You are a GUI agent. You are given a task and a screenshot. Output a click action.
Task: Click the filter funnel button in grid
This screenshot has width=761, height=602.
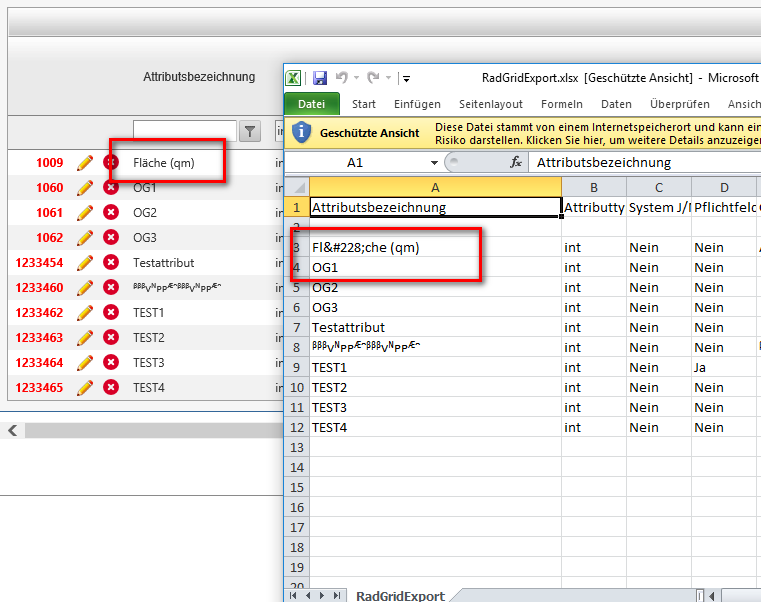[x=250, y=132]
